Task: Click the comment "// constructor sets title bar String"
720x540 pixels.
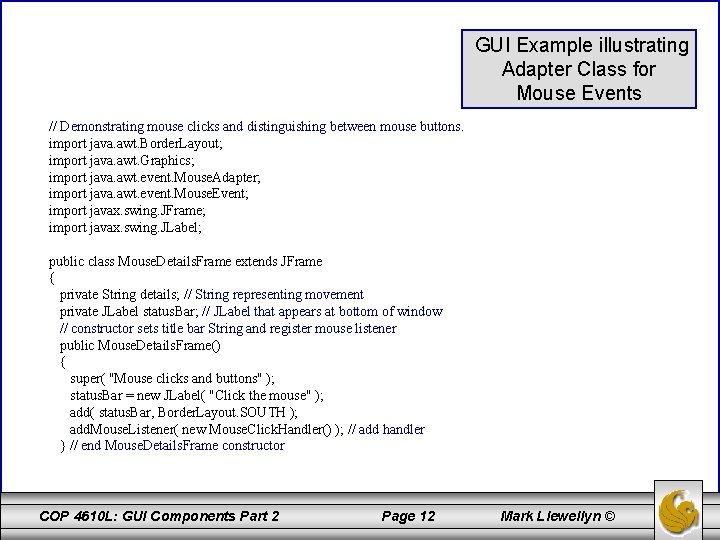Action: [x=228, y=328]
